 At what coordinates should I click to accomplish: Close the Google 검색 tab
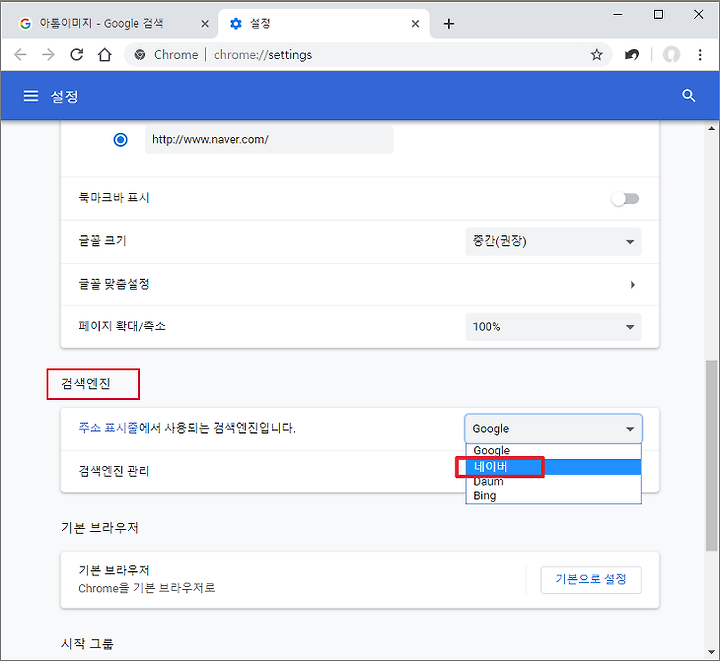(205, 24)
